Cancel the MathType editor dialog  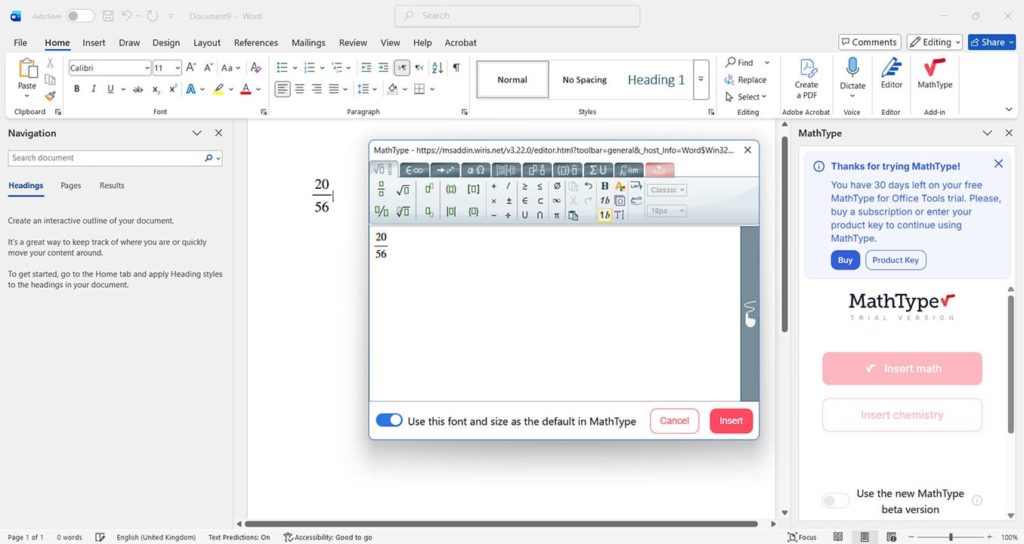(x=674, y=421)
